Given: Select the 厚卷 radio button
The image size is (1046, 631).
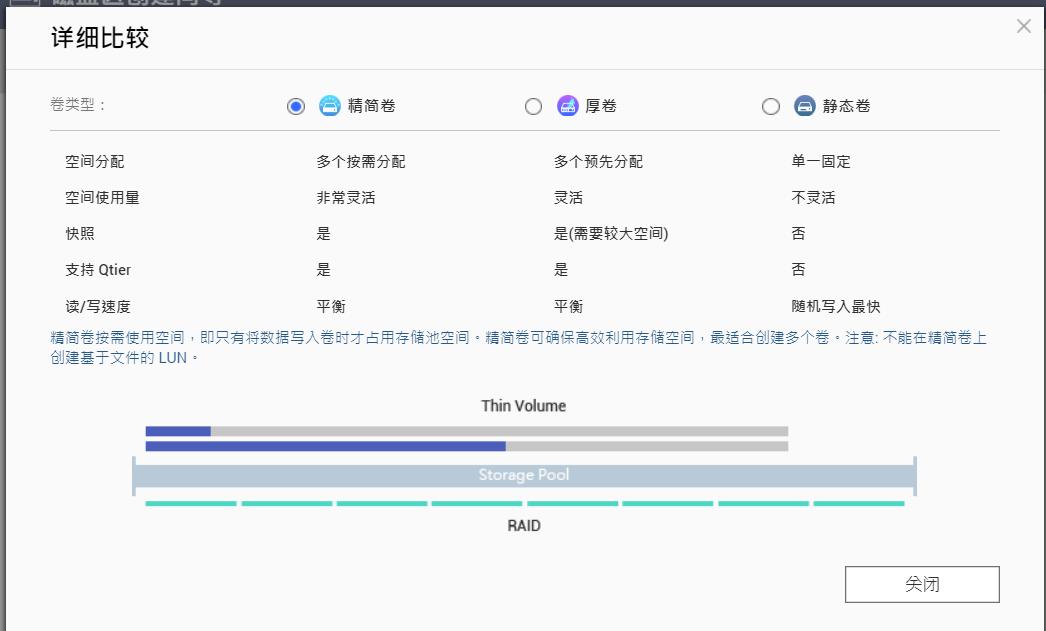Looking at the screenshot, I should tap(533, 105).
